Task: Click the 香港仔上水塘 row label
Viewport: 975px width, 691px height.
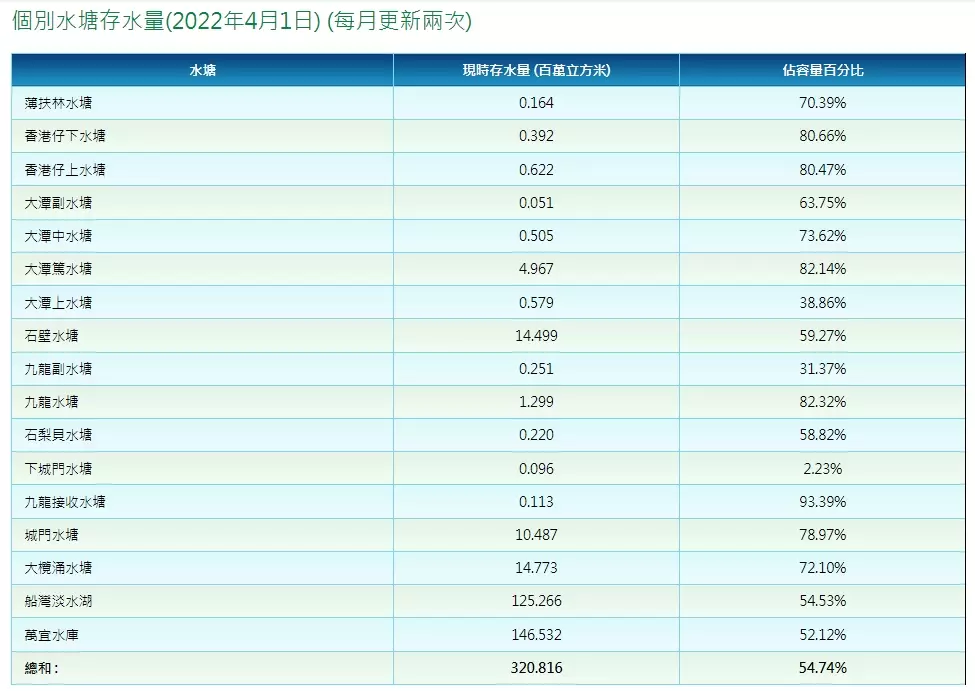Action: pyautogui.click(x=65, y=170)
